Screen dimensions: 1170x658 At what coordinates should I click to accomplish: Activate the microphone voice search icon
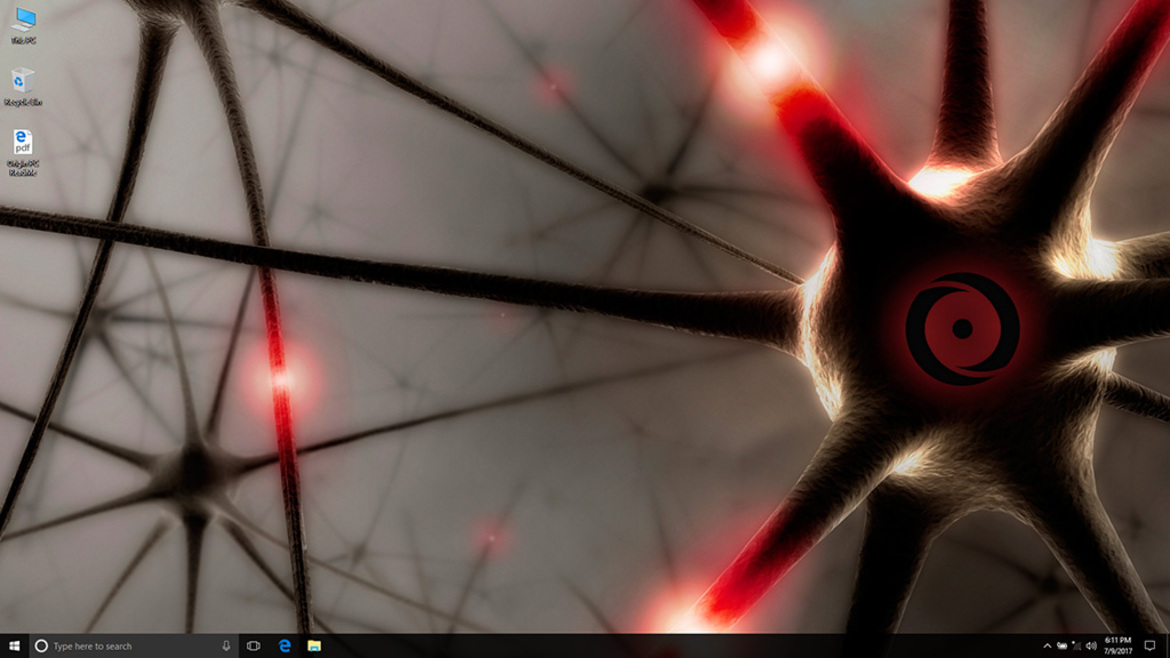pyautogui.click(x=226, y=646)
